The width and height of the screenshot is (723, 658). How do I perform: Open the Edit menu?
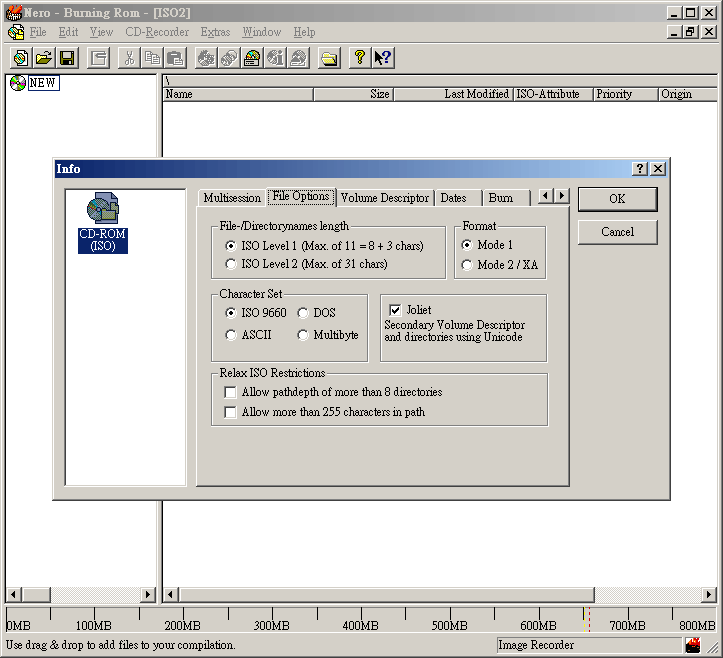68,32
